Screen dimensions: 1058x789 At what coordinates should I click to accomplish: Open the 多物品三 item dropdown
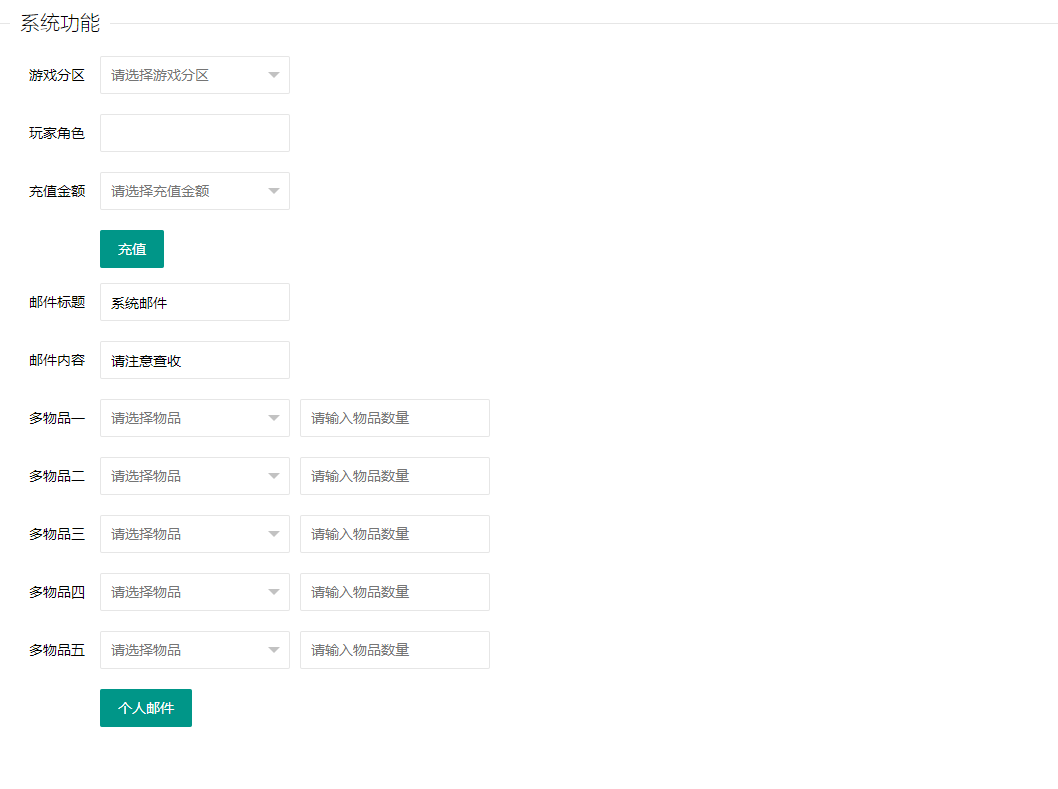(x=185, y=534)
